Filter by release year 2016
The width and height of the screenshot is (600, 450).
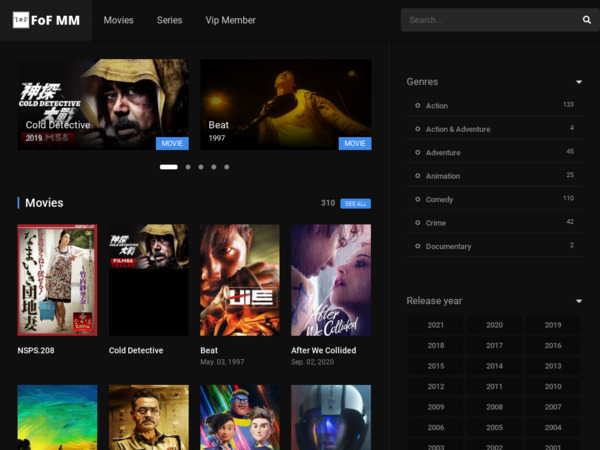(553, 346)
